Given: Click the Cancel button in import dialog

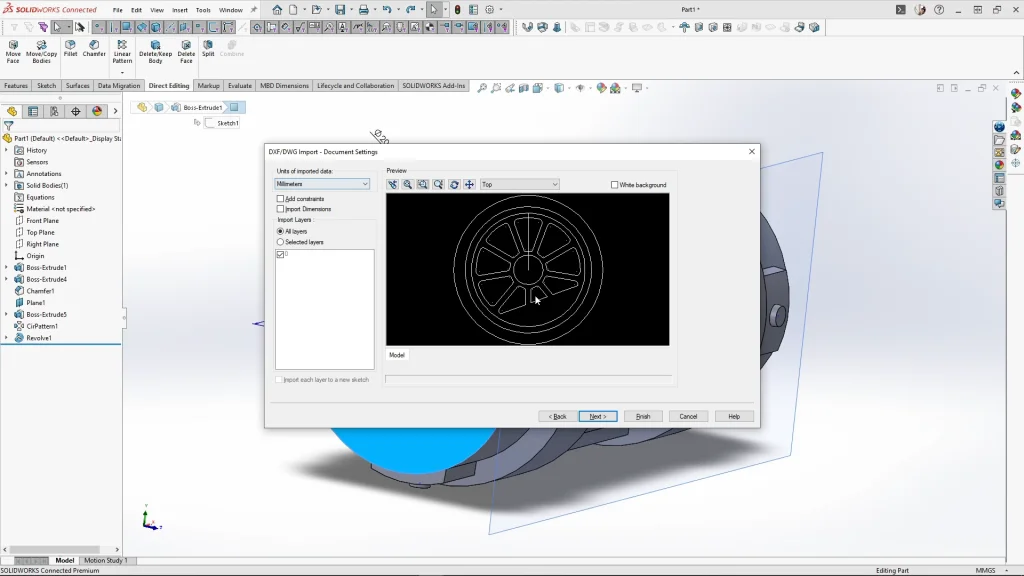Looking at the screenshot, I should [x=688, y=416].
